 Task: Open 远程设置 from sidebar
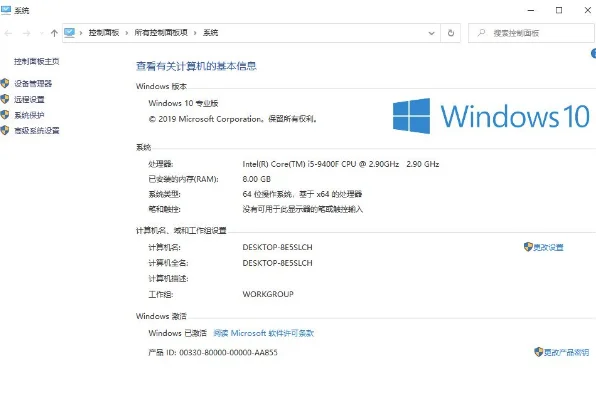click(29, 99)
